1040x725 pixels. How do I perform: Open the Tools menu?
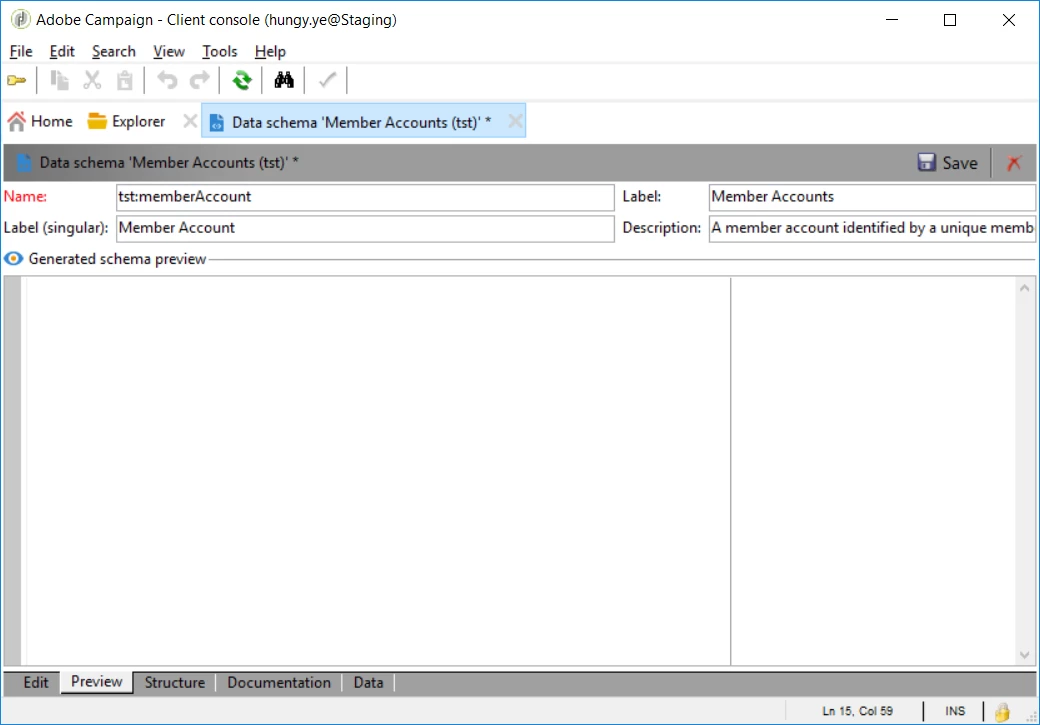220,52
